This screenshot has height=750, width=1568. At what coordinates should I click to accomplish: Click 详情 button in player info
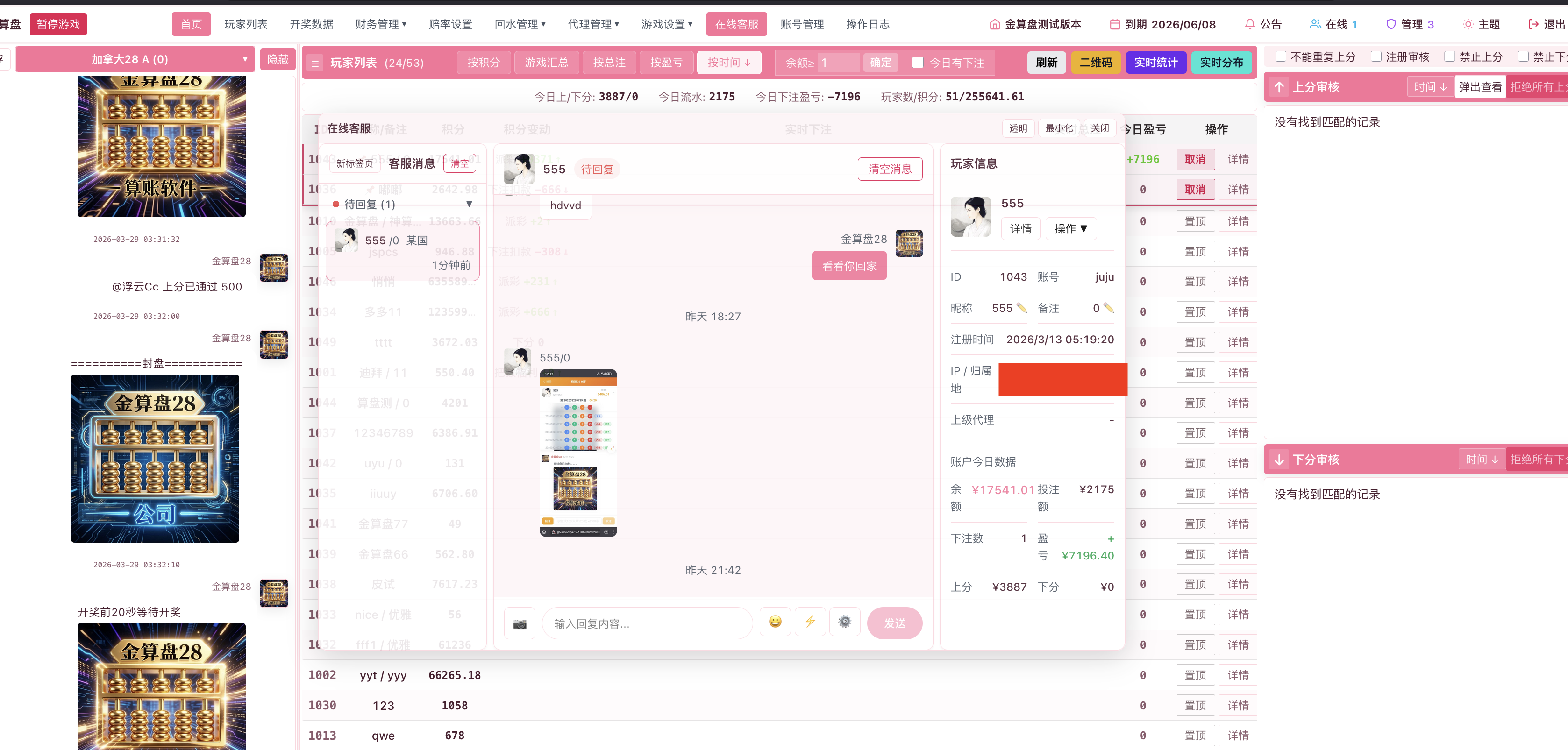pos(1021,229)
